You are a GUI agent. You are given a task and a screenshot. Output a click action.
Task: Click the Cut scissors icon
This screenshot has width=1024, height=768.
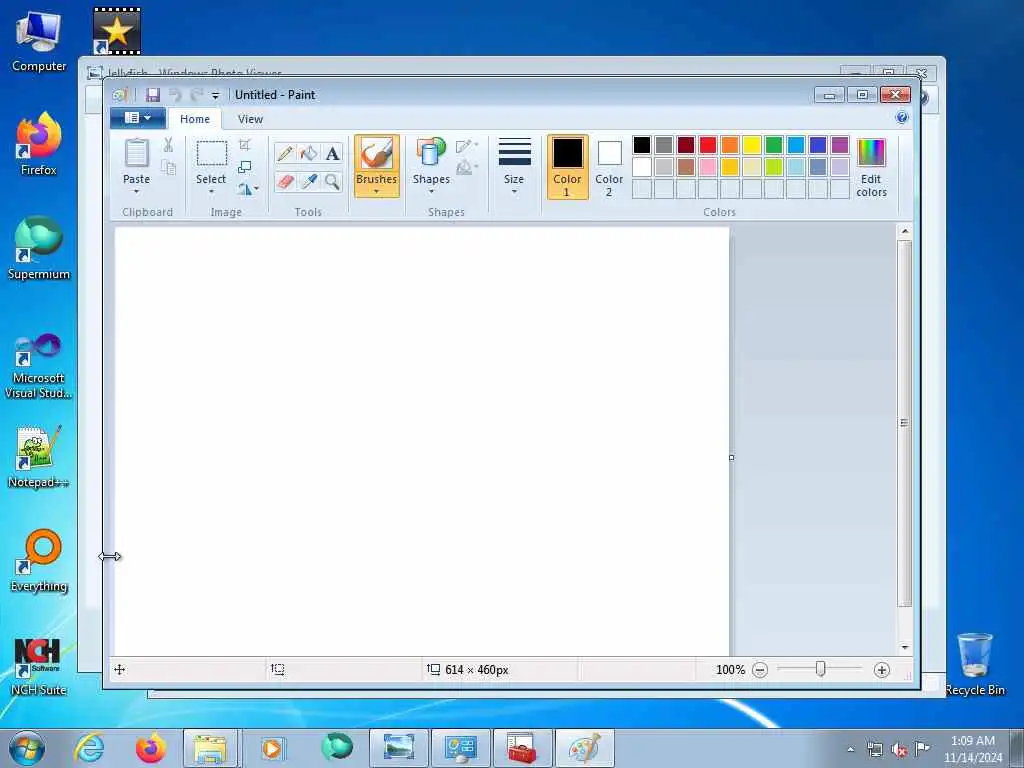click(x=168, y=145)
